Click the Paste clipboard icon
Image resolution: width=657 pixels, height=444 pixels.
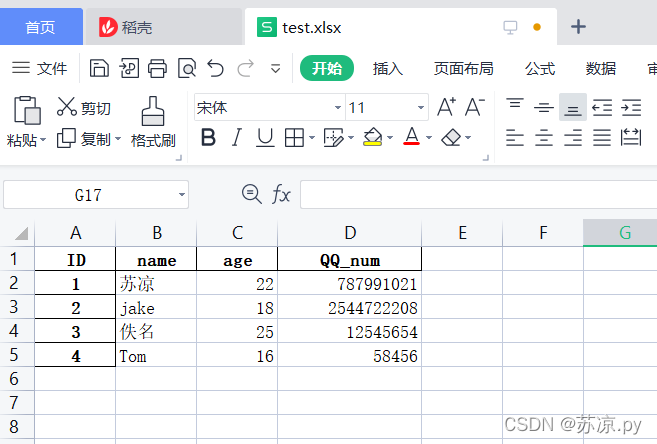point(27,110)
